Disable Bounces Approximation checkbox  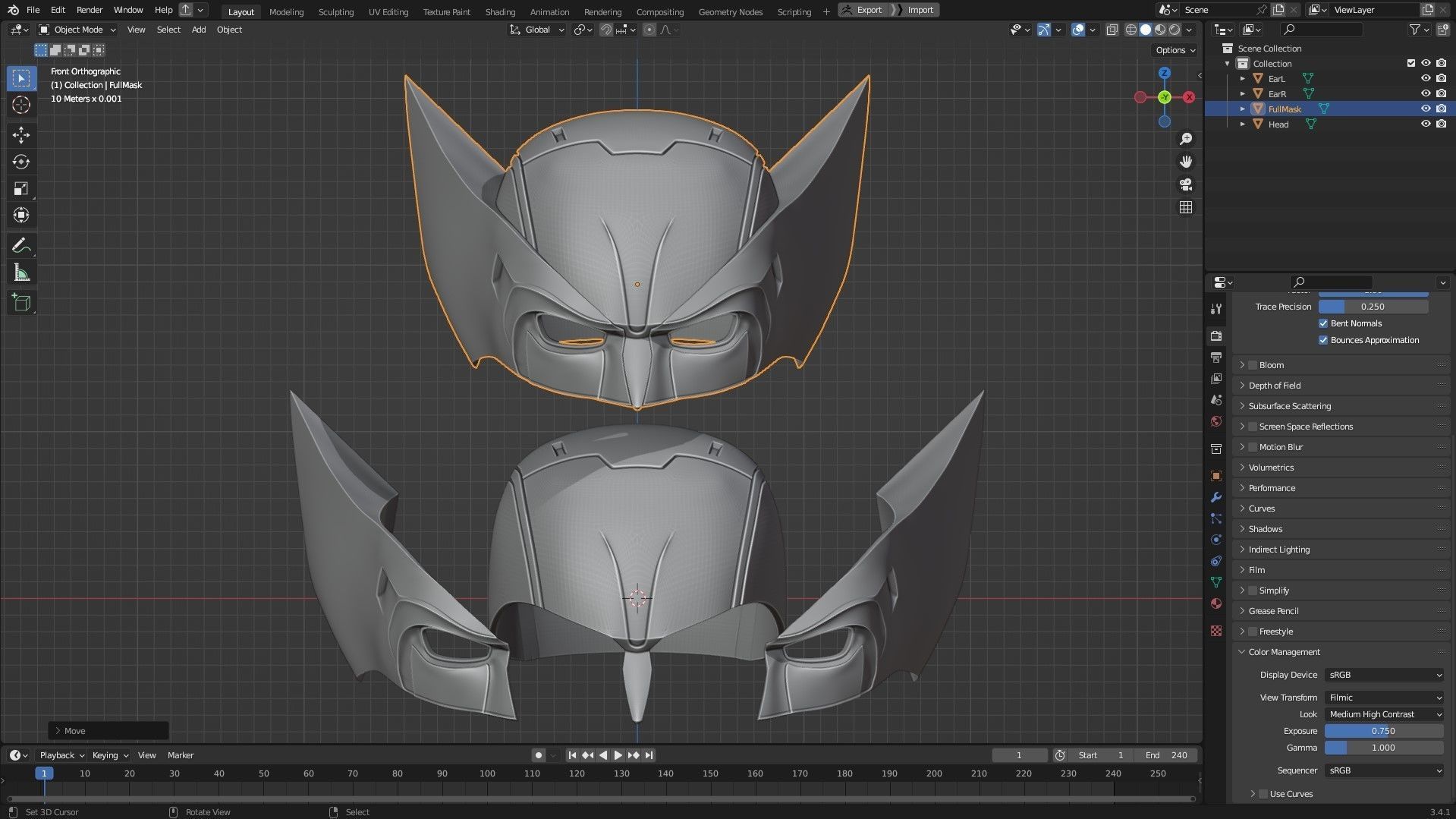point(1323,340)
